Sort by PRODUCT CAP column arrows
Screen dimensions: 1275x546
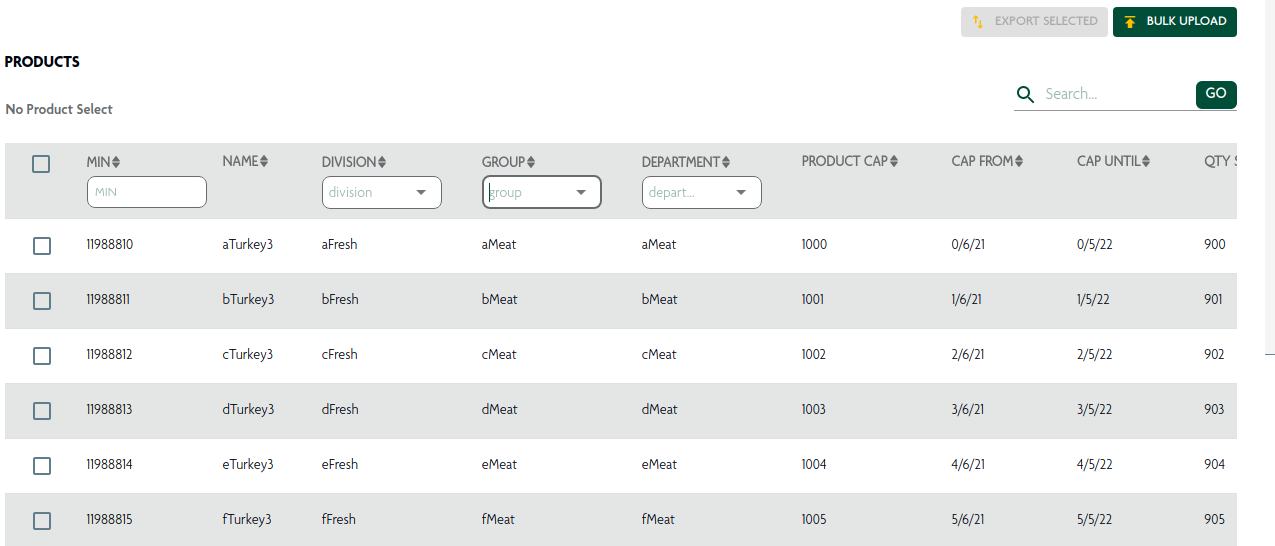pyautogui.click(x=894, y=161)
